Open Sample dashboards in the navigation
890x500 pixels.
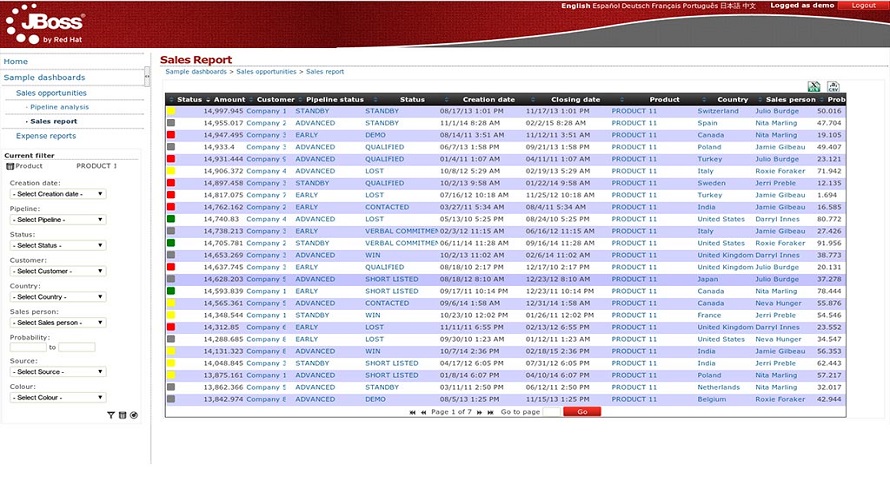(x=44, y=77)
